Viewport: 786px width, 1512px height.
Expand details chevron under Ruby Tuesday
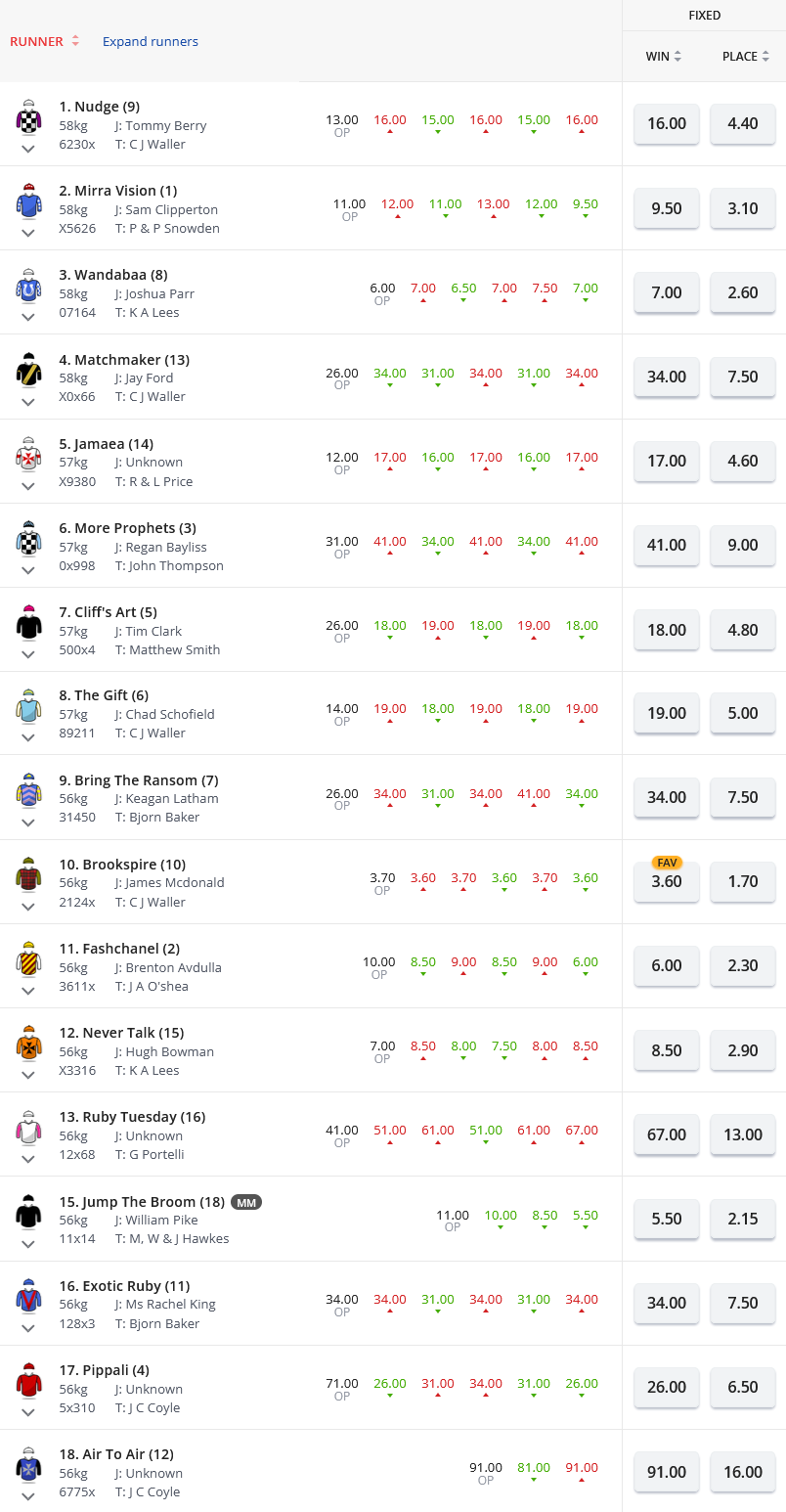point(27,1159)
